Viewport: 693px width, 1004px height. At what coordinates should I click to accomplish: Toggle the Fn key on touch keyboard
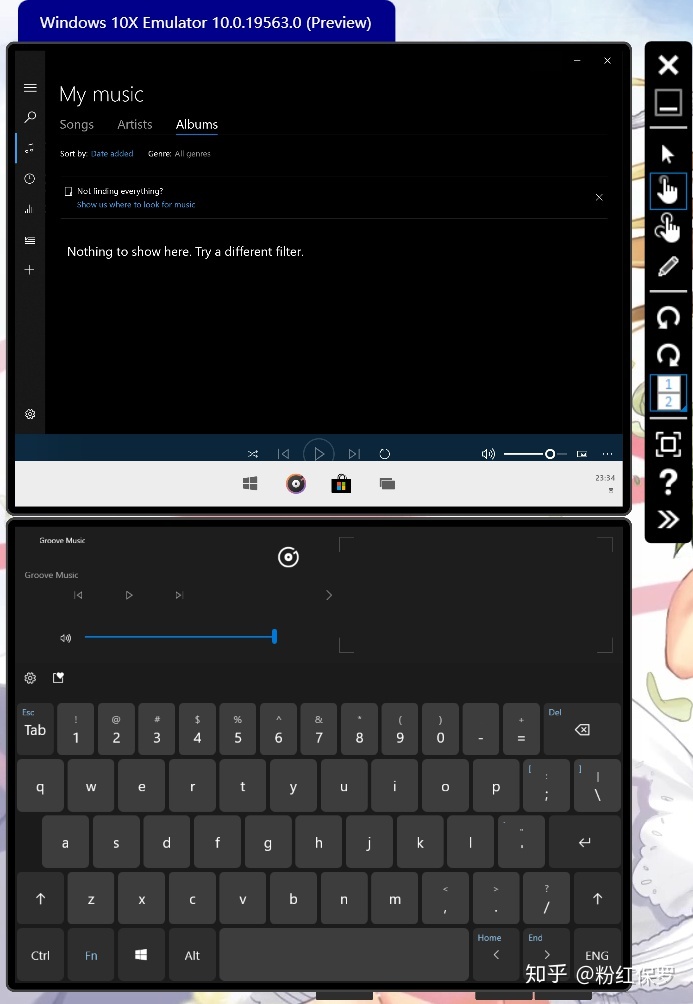point(91,955)
